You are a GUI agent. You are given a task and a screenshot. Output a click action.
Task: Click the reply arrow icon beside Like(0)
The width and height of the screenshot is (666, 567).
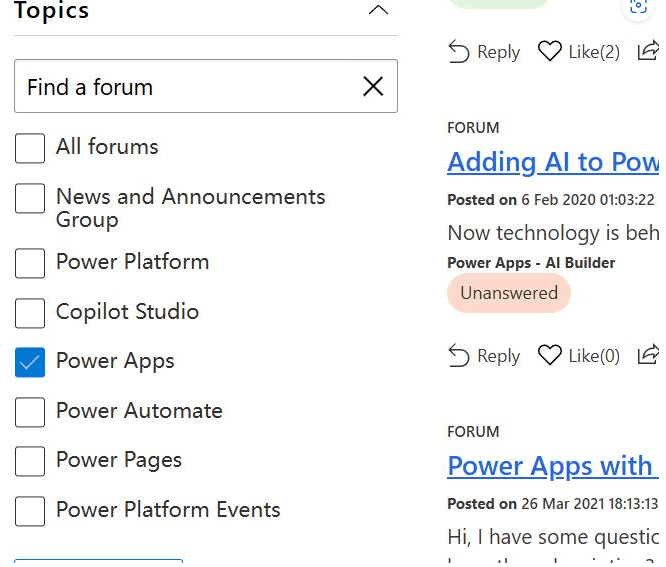click(459, 355)
